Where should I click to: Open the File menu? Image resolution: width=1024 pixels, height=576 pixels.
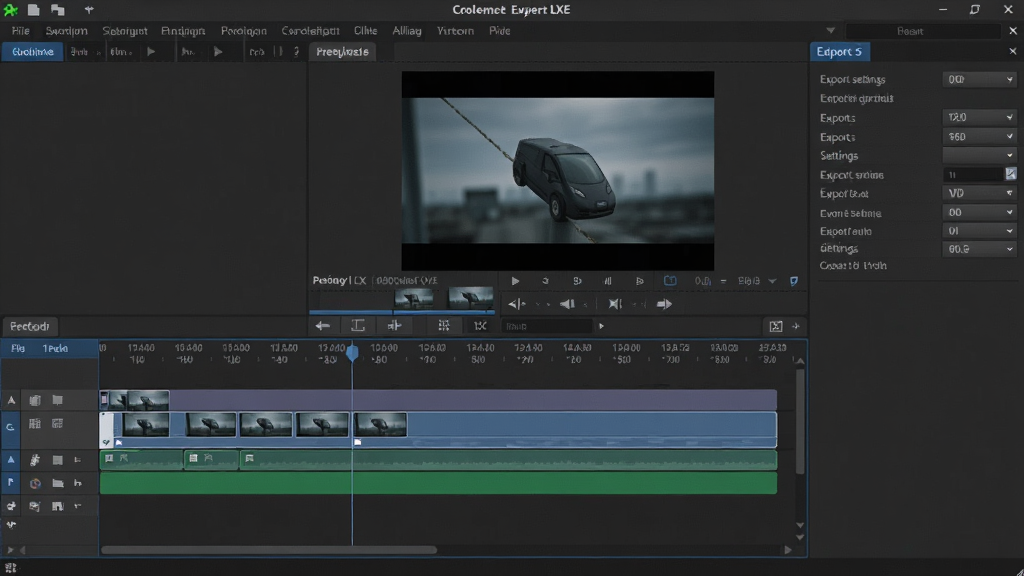20,31
